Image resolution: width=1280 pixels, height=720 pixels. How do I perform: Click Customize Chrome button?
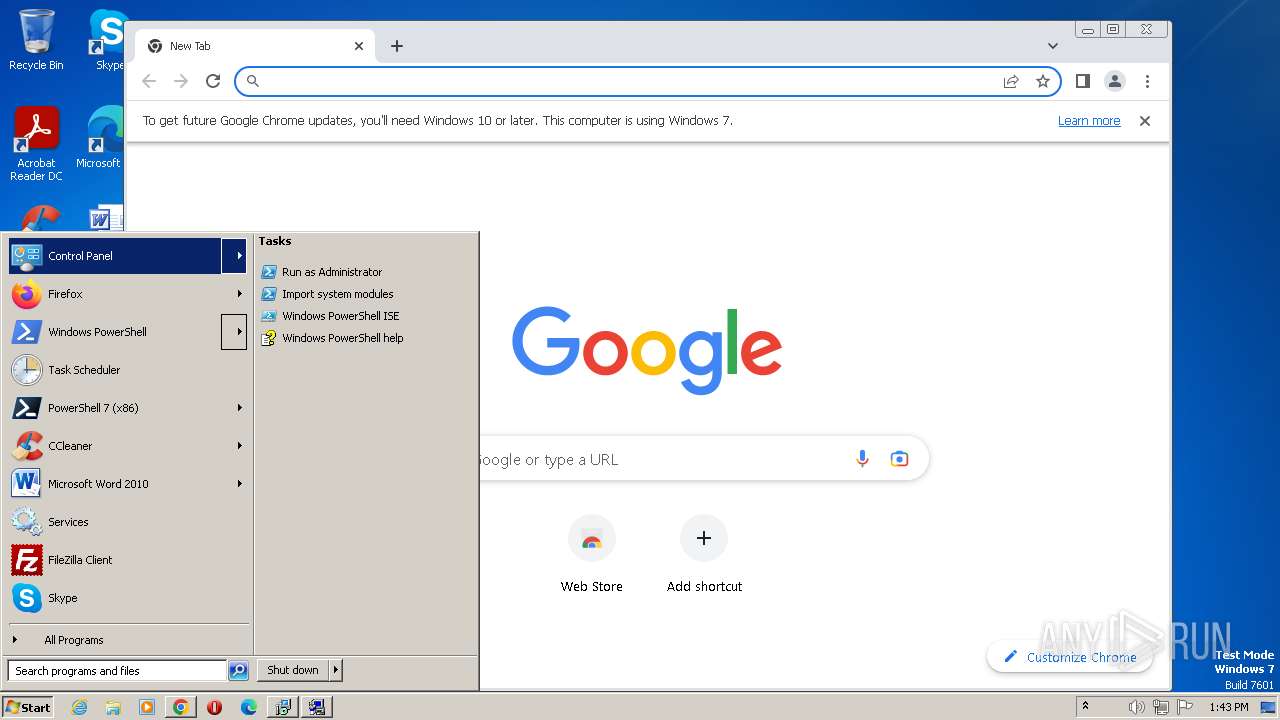pos(1069,657)
